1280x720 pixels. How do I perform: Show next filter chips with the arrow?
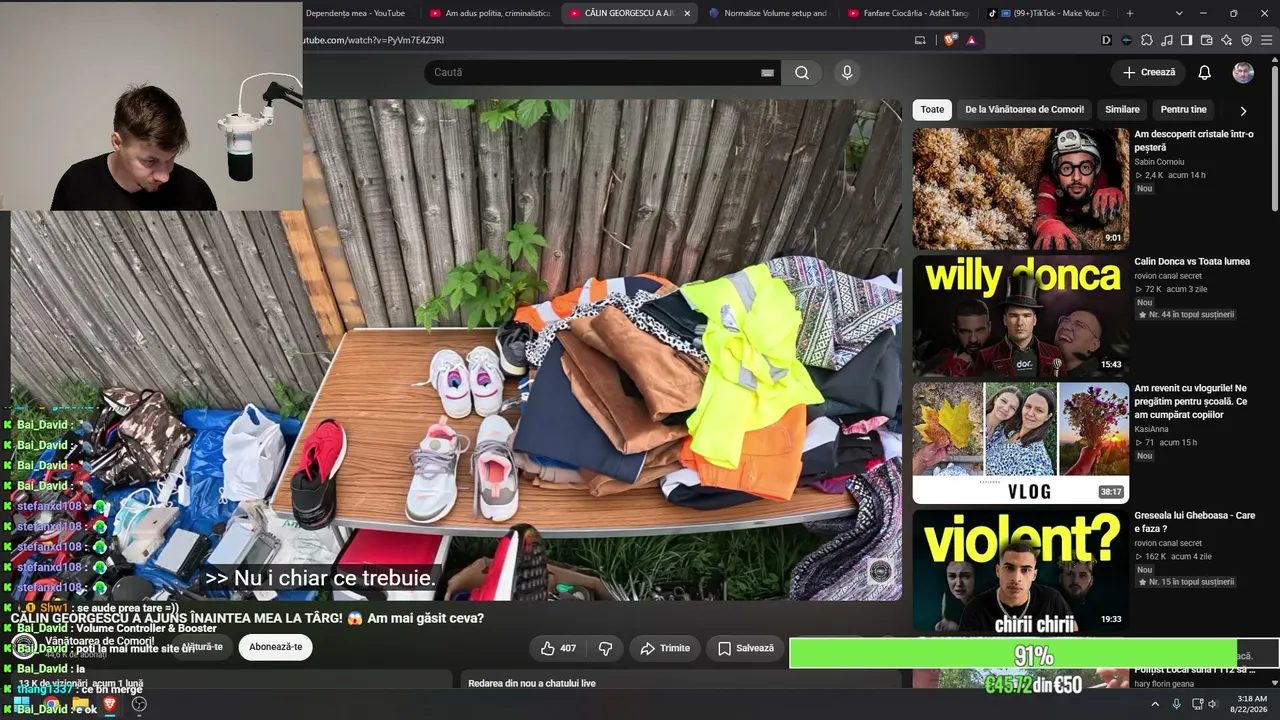pyautogui.click(x=1243, y=110)
